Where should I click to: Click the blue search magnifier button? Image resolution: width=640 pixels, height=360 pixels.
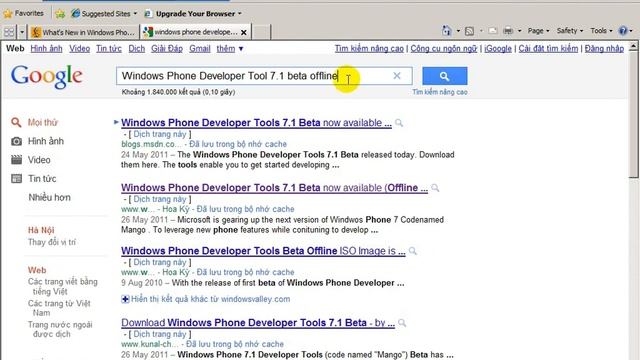click(x=444, y=76)
